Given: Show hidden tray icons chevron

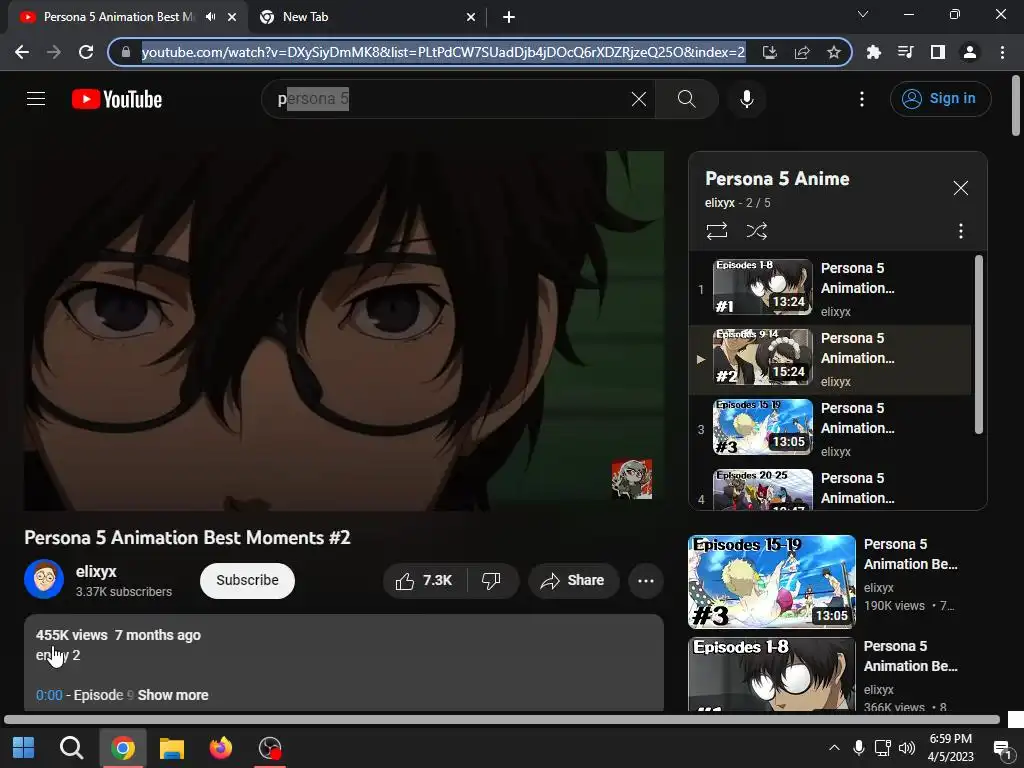Looking at the screenshot, I should pos(834,748).
